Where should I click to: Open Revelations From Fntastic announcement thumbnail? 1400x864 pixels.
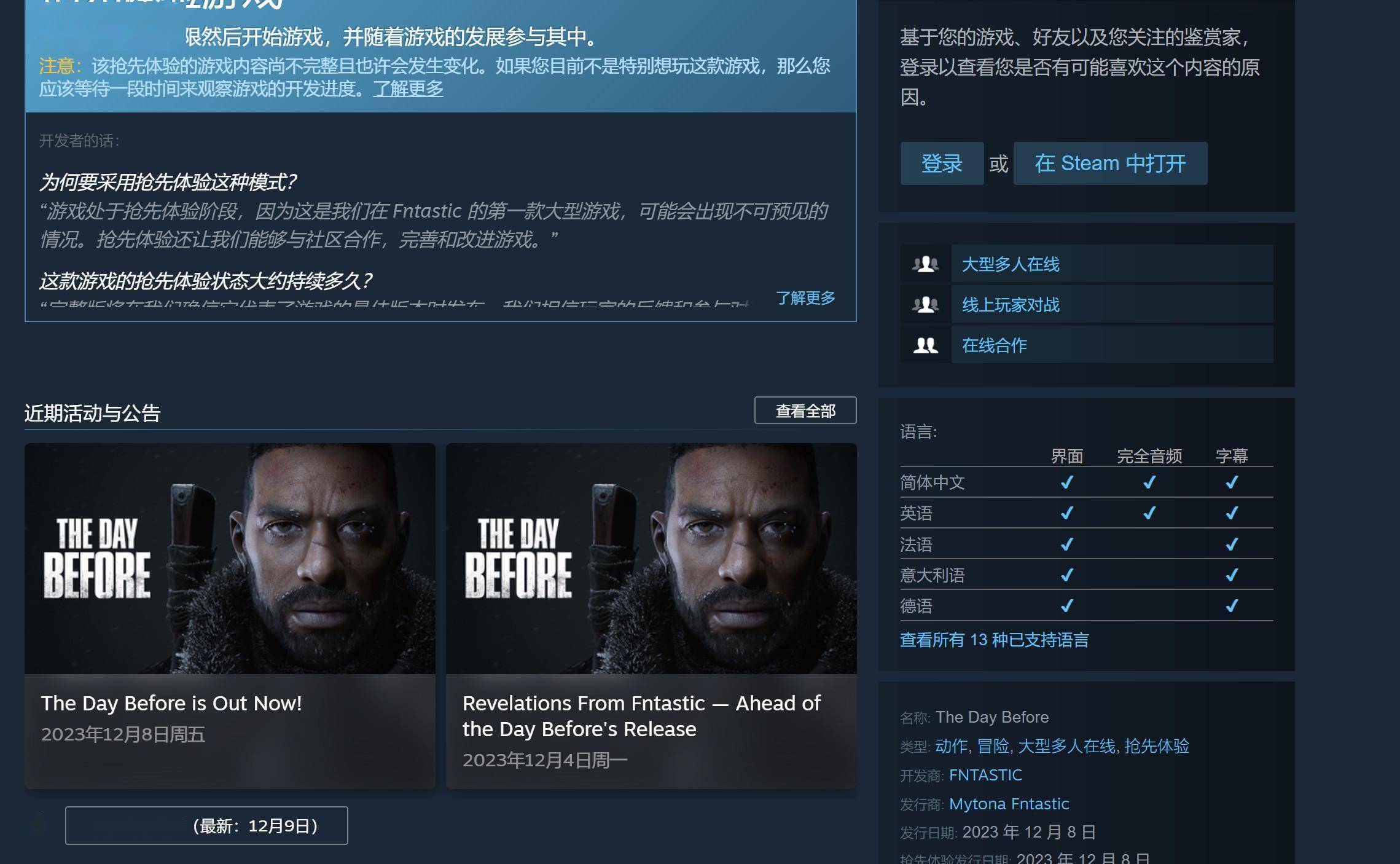click(651, 558)
